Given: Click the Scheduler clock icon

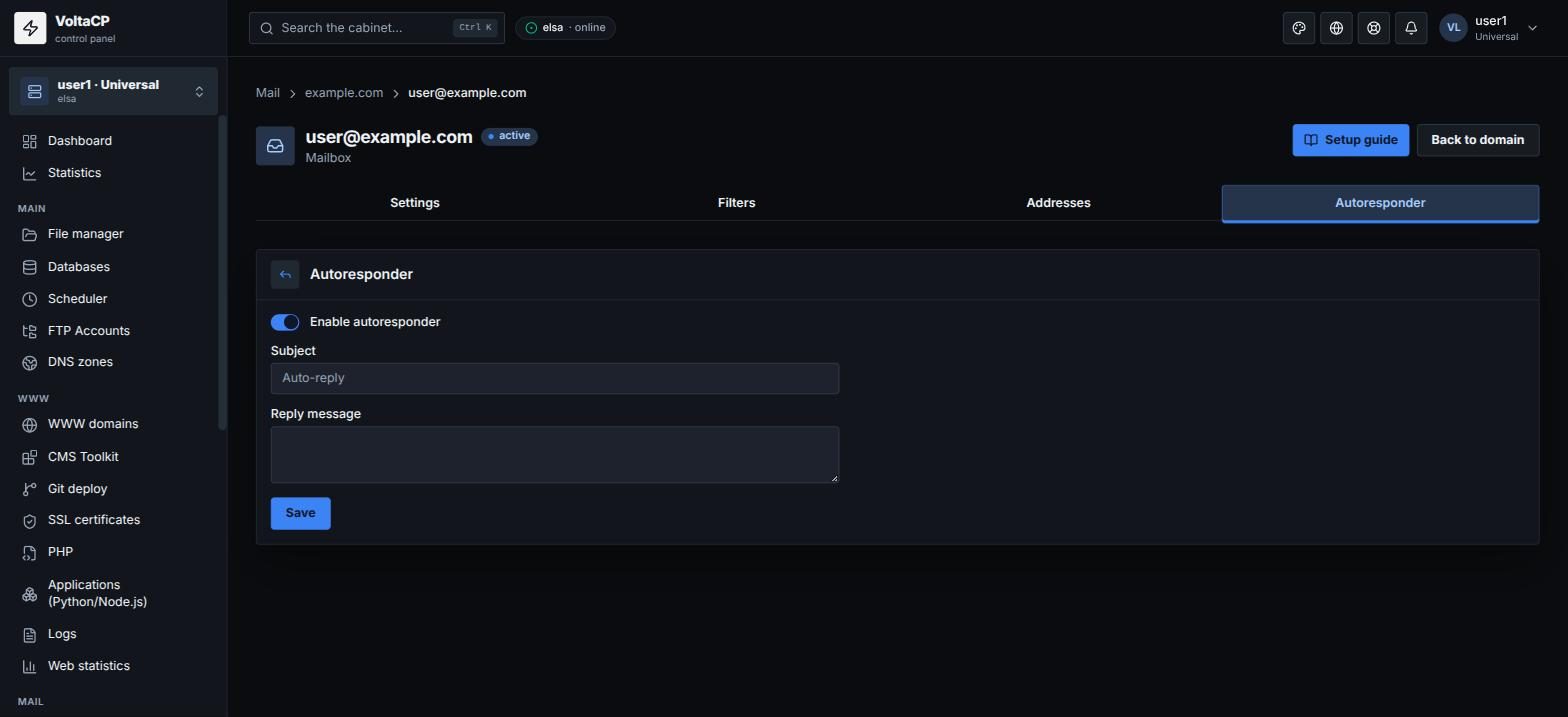Looking at the screenshot, I should 30,299.
